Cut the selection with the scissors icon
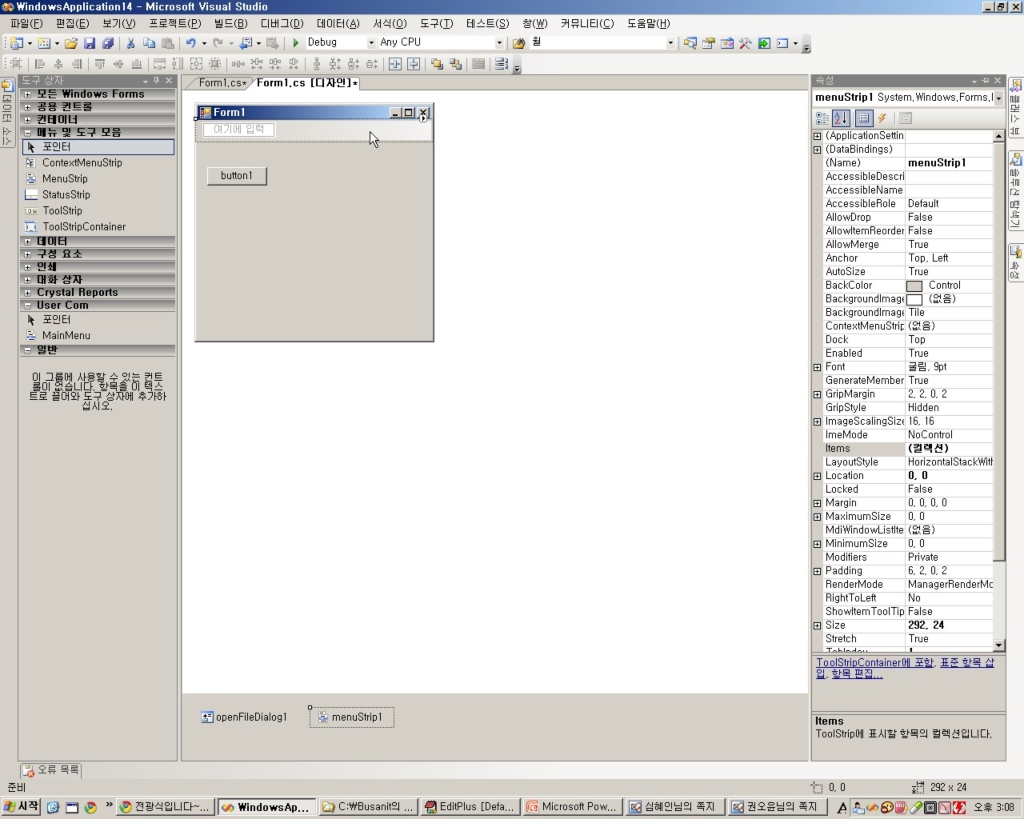 [131, 43]
